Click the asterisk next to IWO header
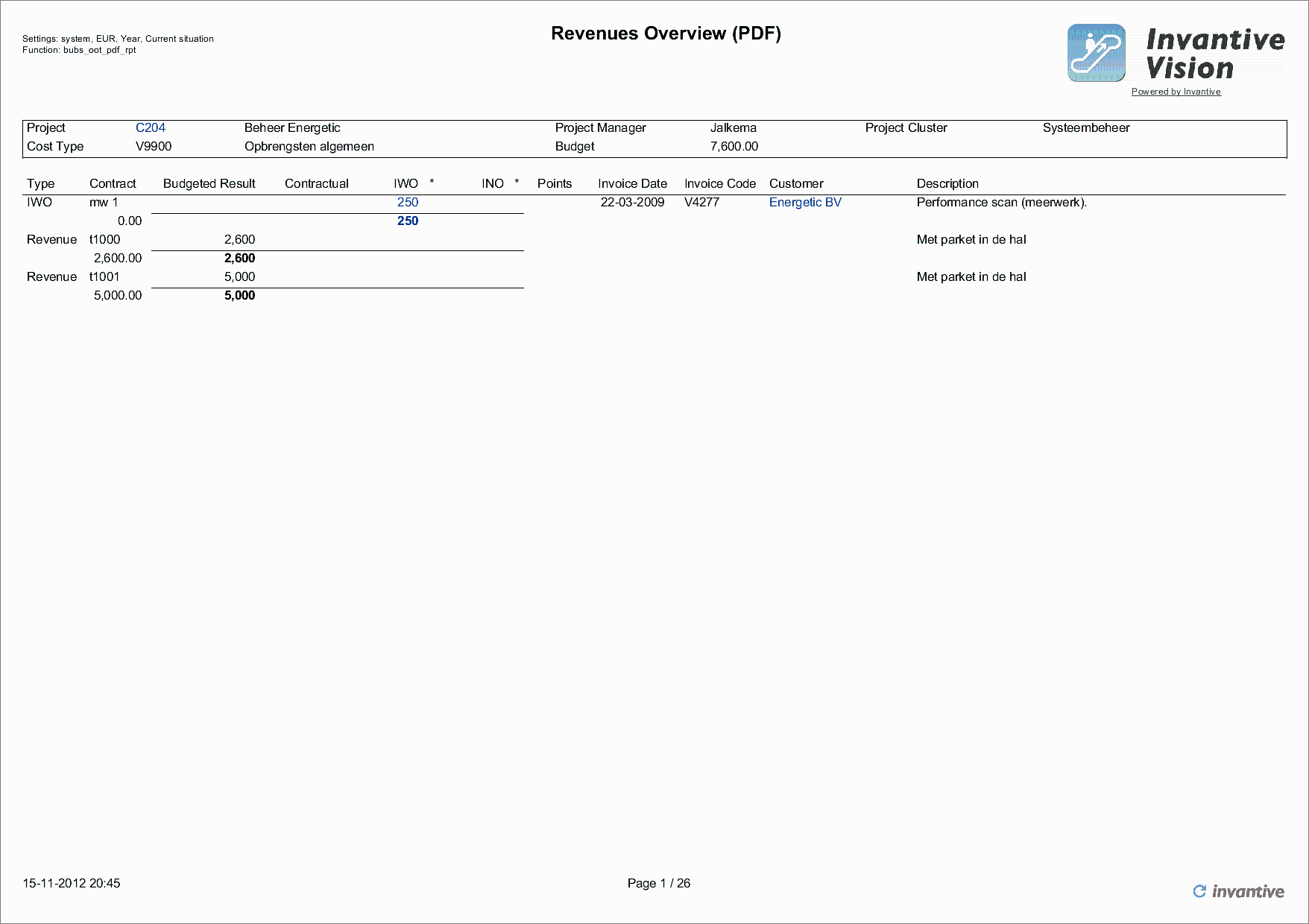The height and width of the screenshot is (924, 1309). 432,181
